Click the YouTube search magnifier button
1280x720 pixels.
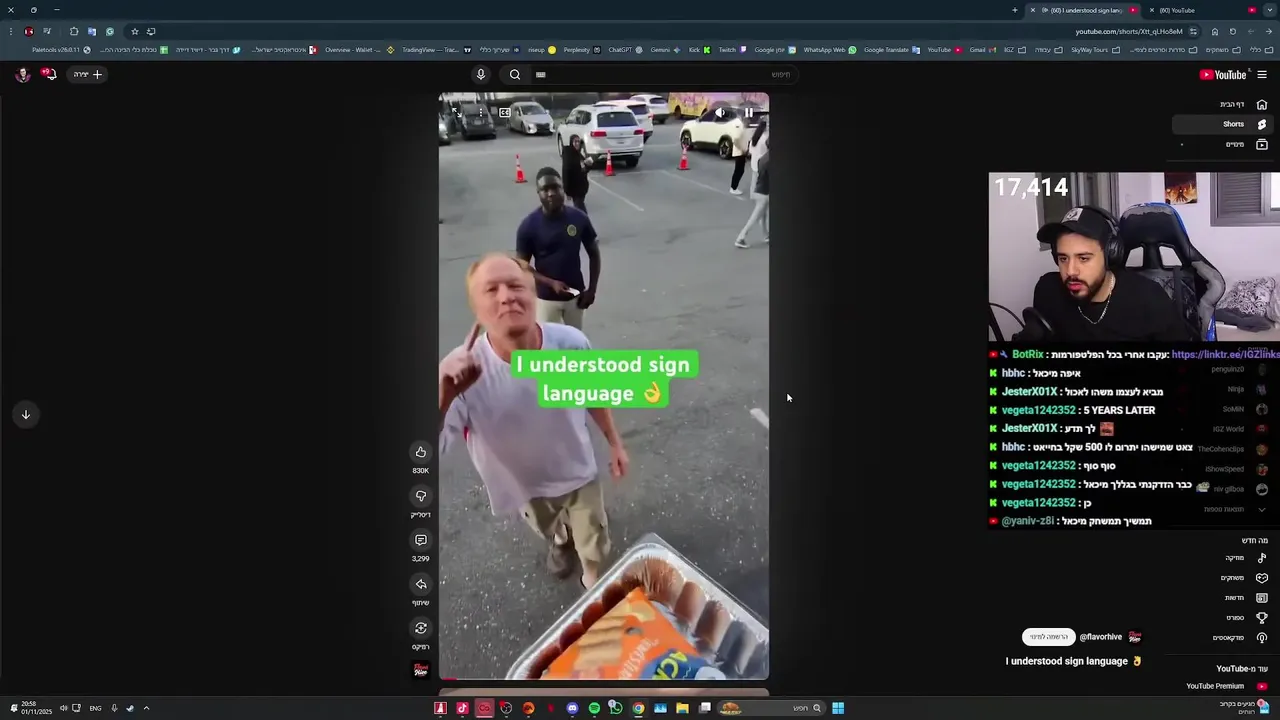pyautogui.click(x=515, y=74)
